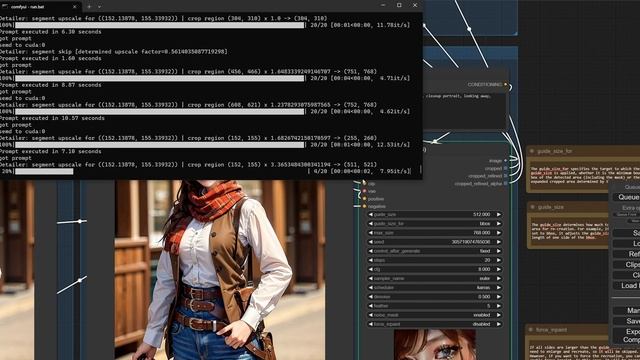Raise feather value with right arrow
640x360 pixels.
coord(499,306)
